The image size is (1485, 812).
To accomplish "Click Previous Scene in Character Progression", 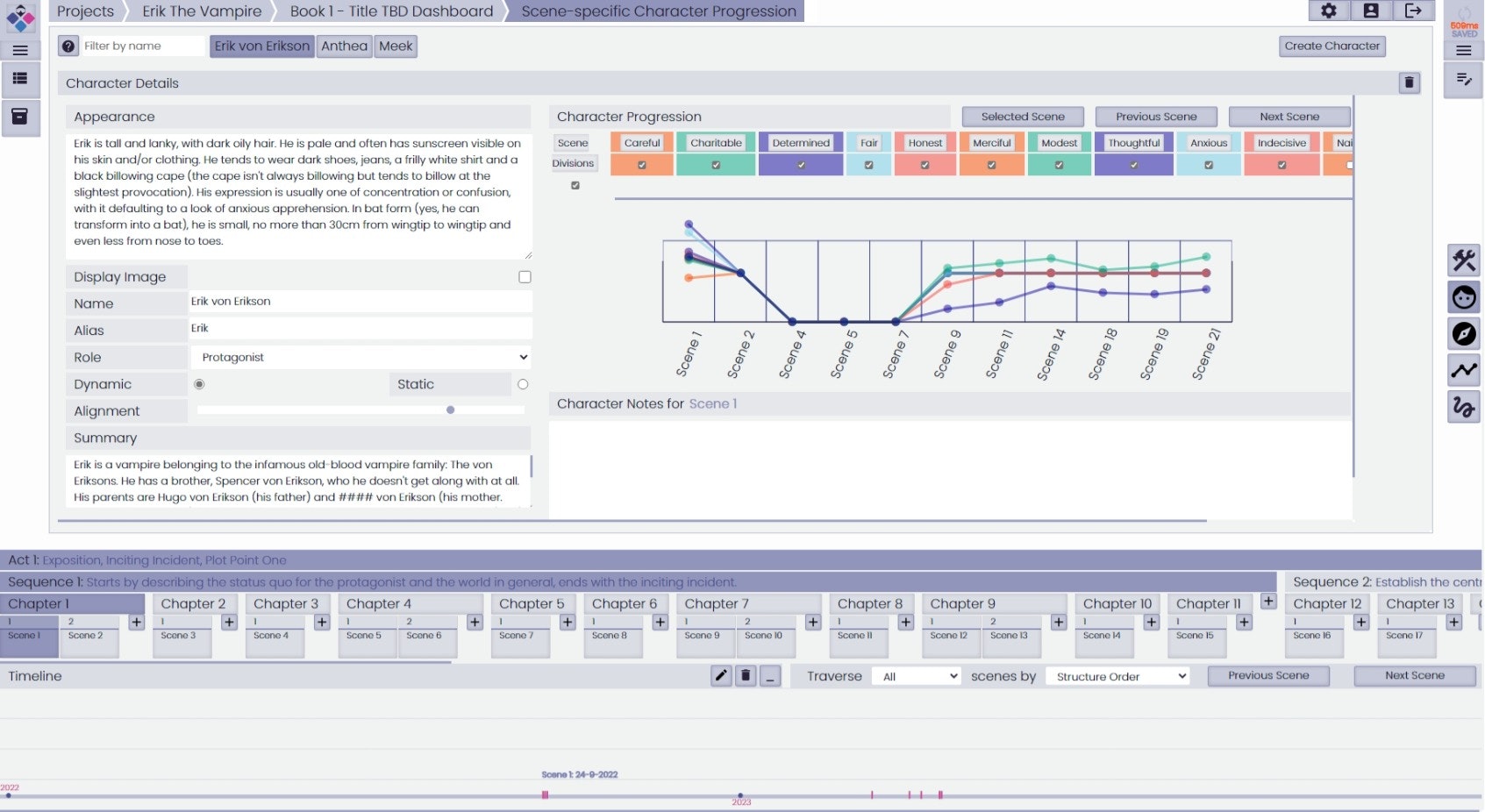I will click(1156, 117).
